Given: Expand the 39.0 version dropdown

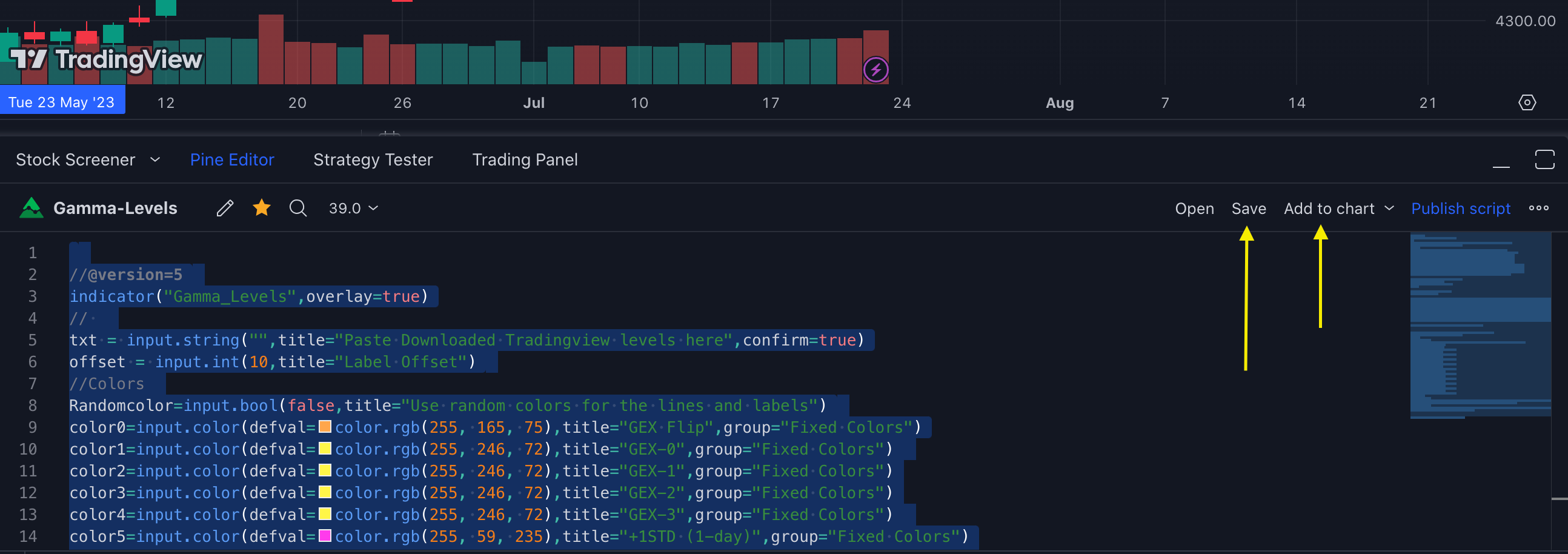Looking at the screenshot, I should 354,209.
